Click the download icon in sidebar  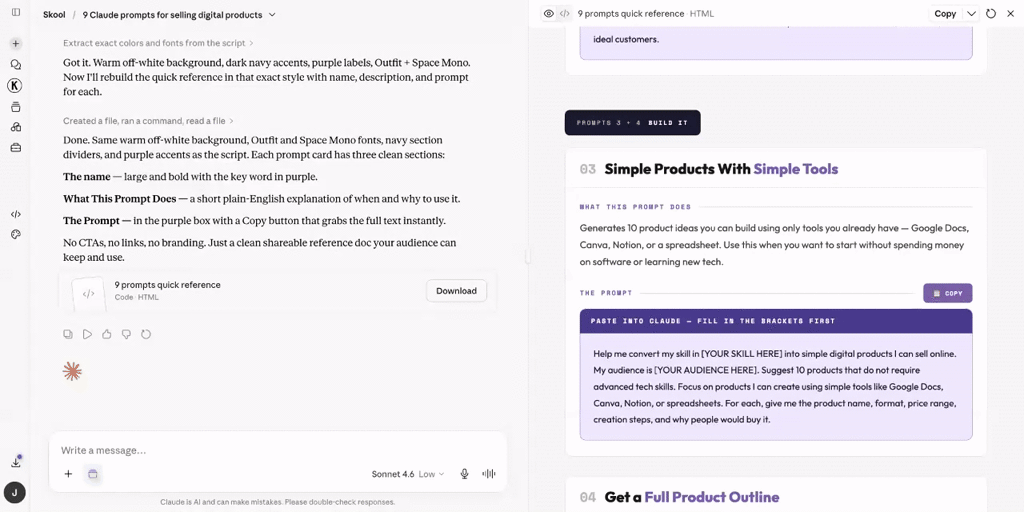(x=16, y=462)
